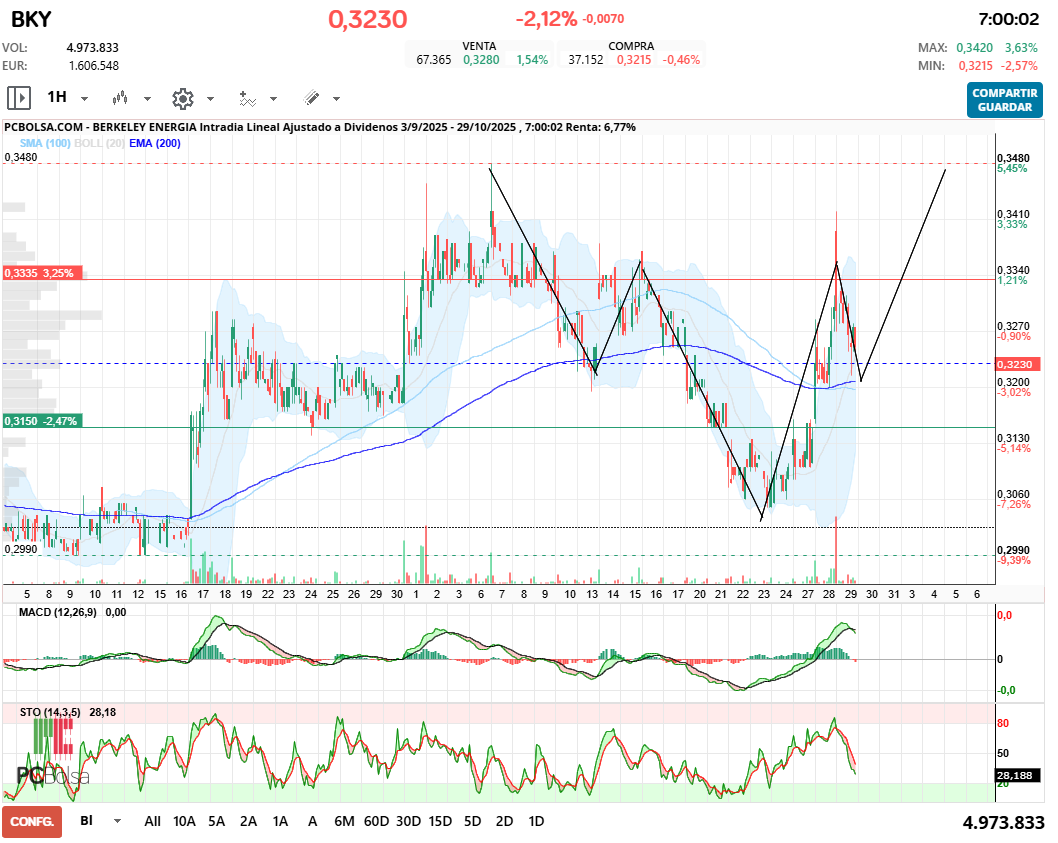Select the A time range

pos(312,821)
